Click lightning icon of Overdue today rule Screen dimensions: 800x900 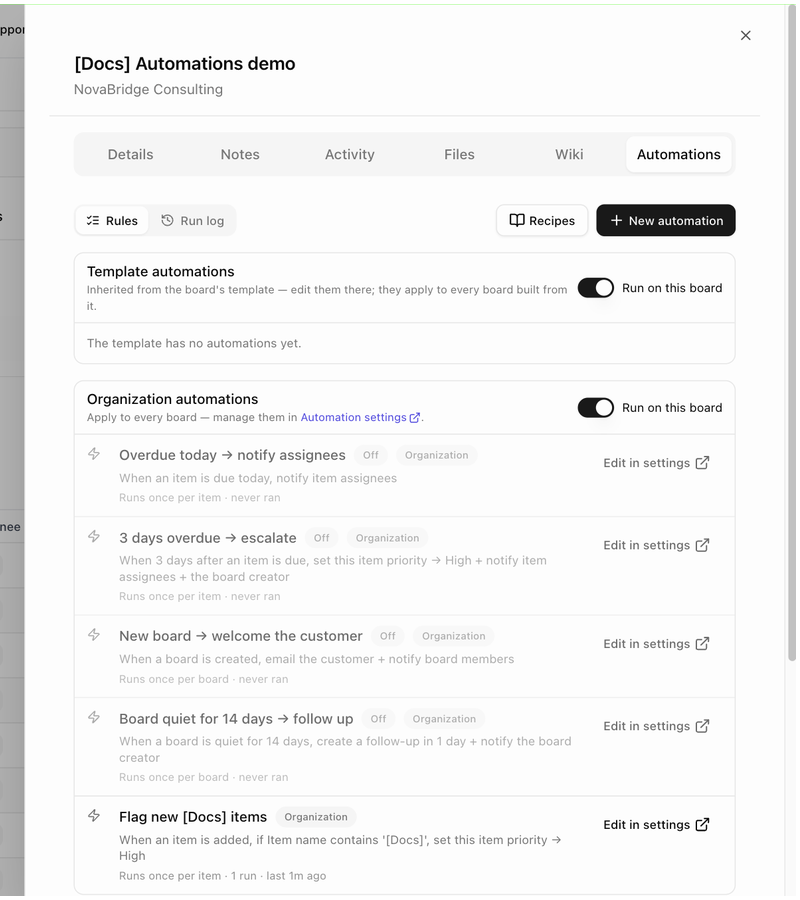pos(94,456)
